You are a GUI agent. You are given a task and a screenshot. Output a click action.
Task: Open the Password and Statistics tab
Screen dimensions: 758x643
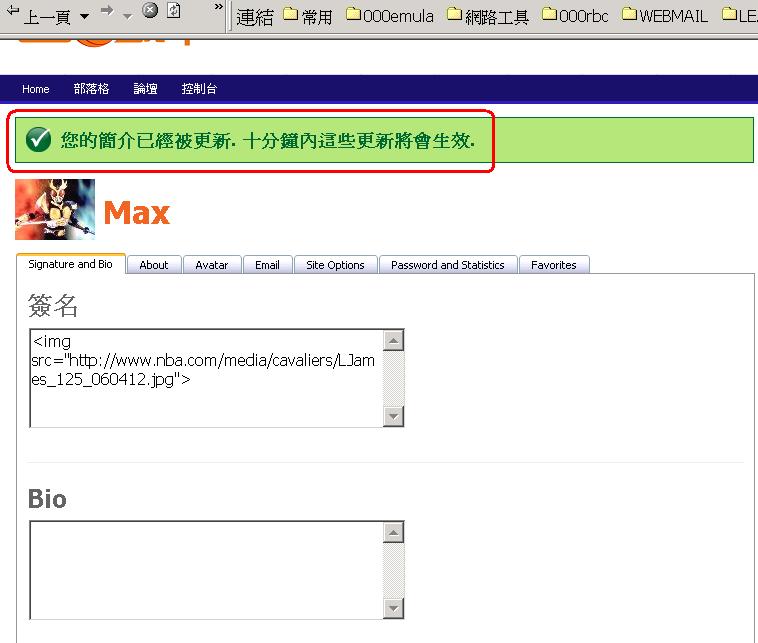(x=447, y=265)
